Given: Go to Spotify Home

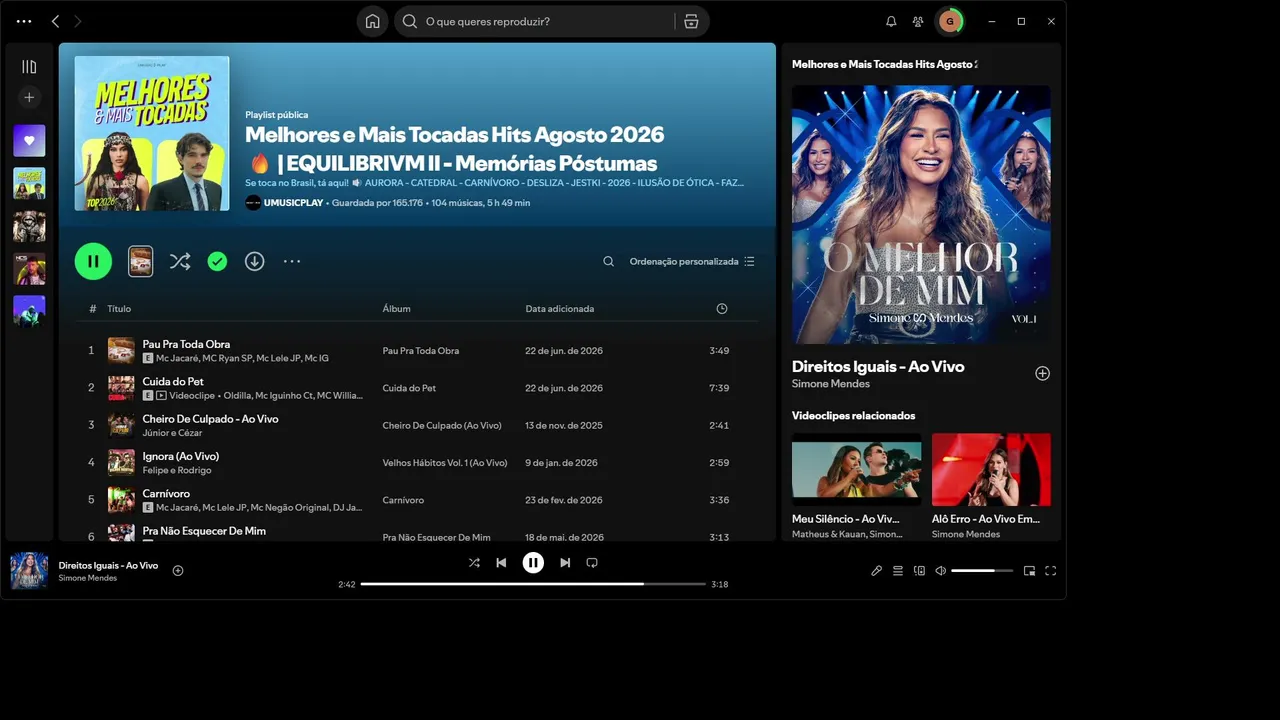Looking at the screenshot, I should (x=372, y=21).
